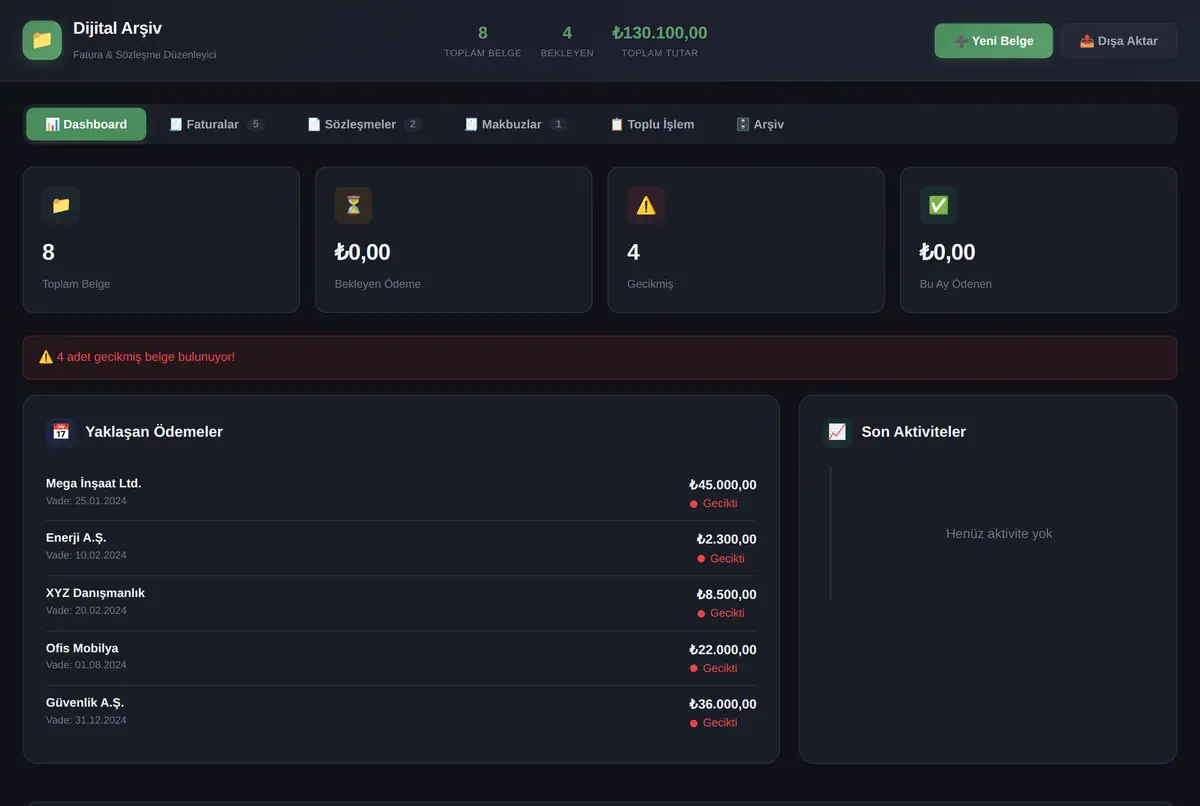
Task: Select the Toplu İşlem tab
Action: tap(652, 124)
